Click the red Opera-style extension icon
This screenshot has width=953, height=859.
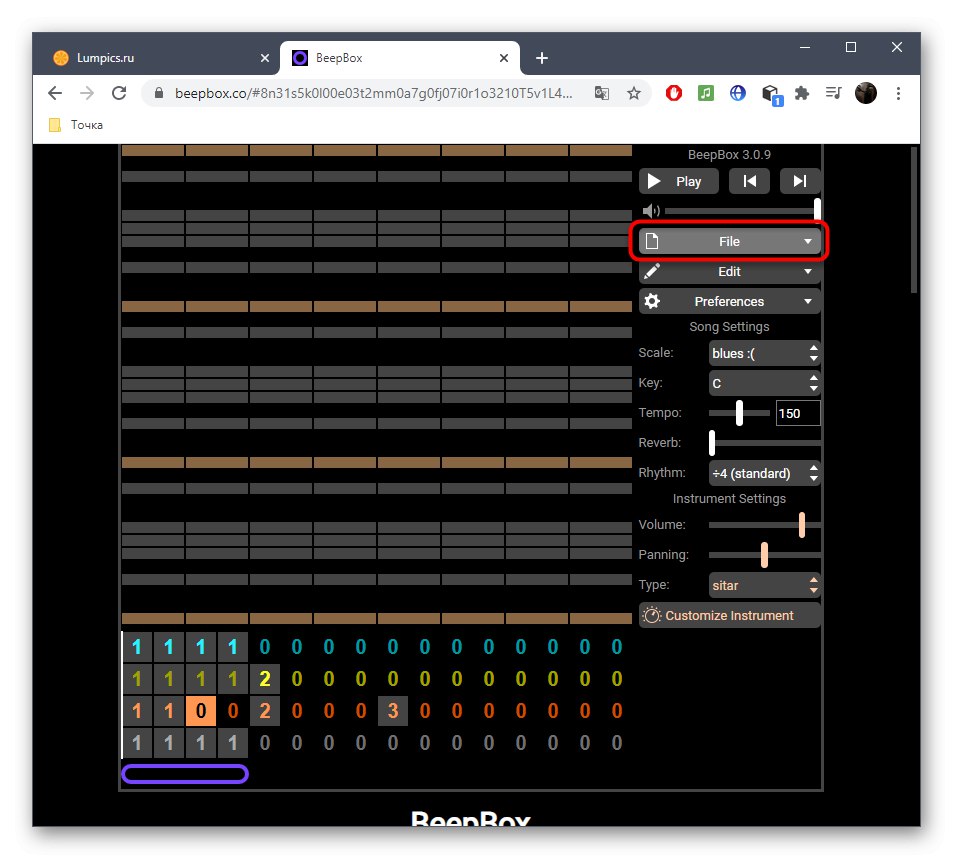(x=673, y=93)
